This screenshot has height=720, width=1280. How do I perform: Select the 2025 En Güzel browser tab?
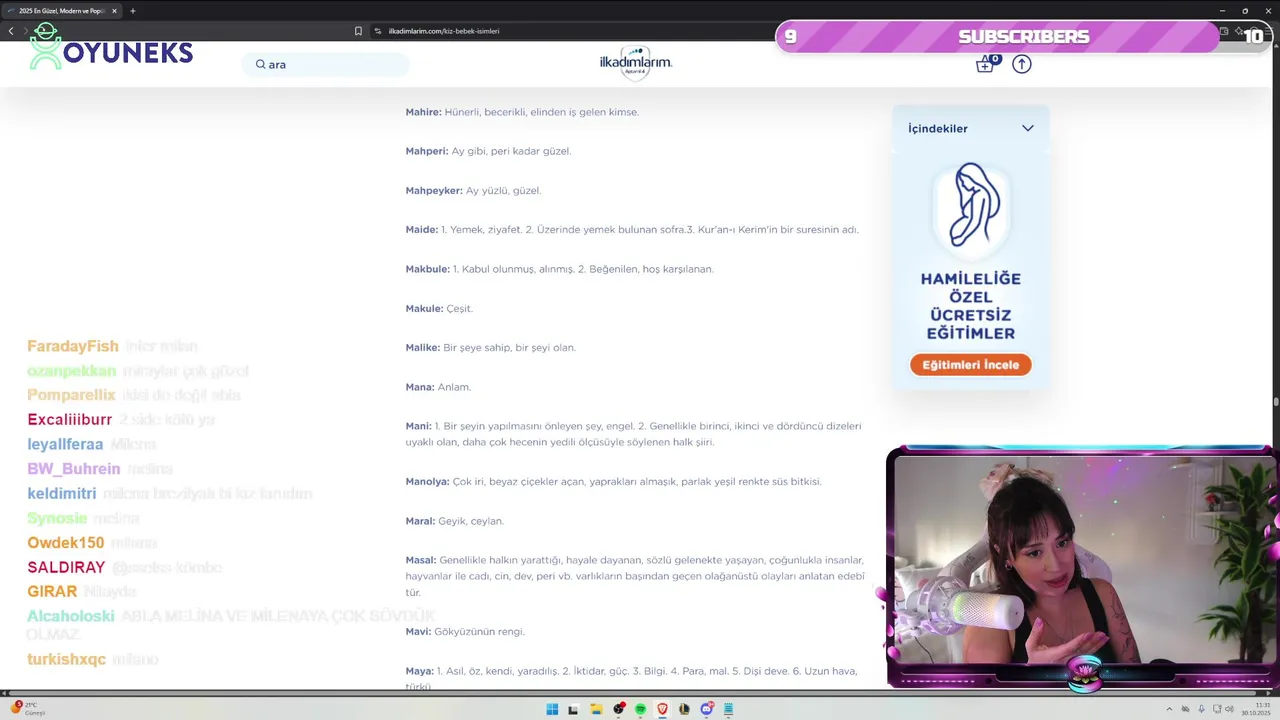62,11
